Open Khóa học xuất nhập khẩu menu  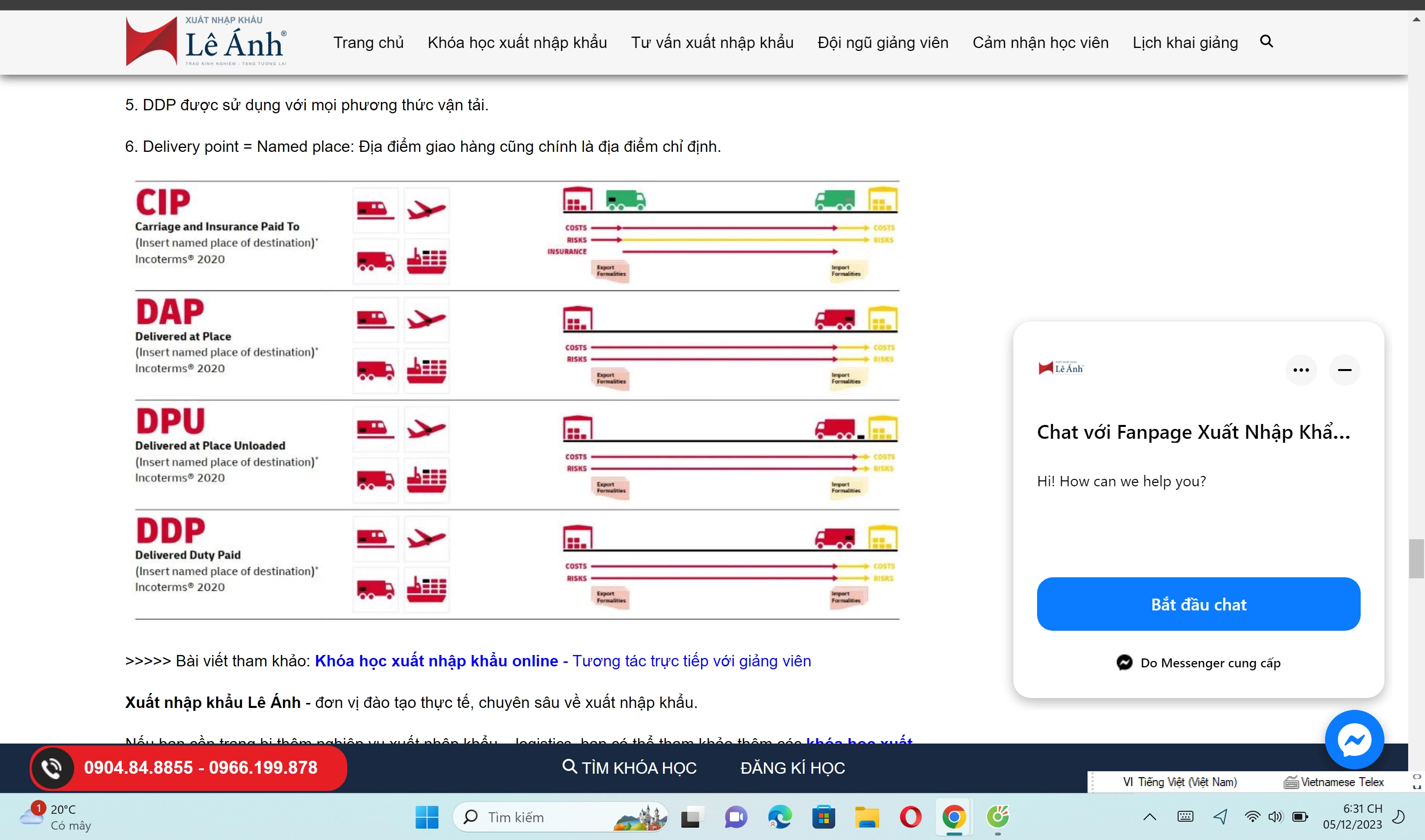click(x=517, y=43)
